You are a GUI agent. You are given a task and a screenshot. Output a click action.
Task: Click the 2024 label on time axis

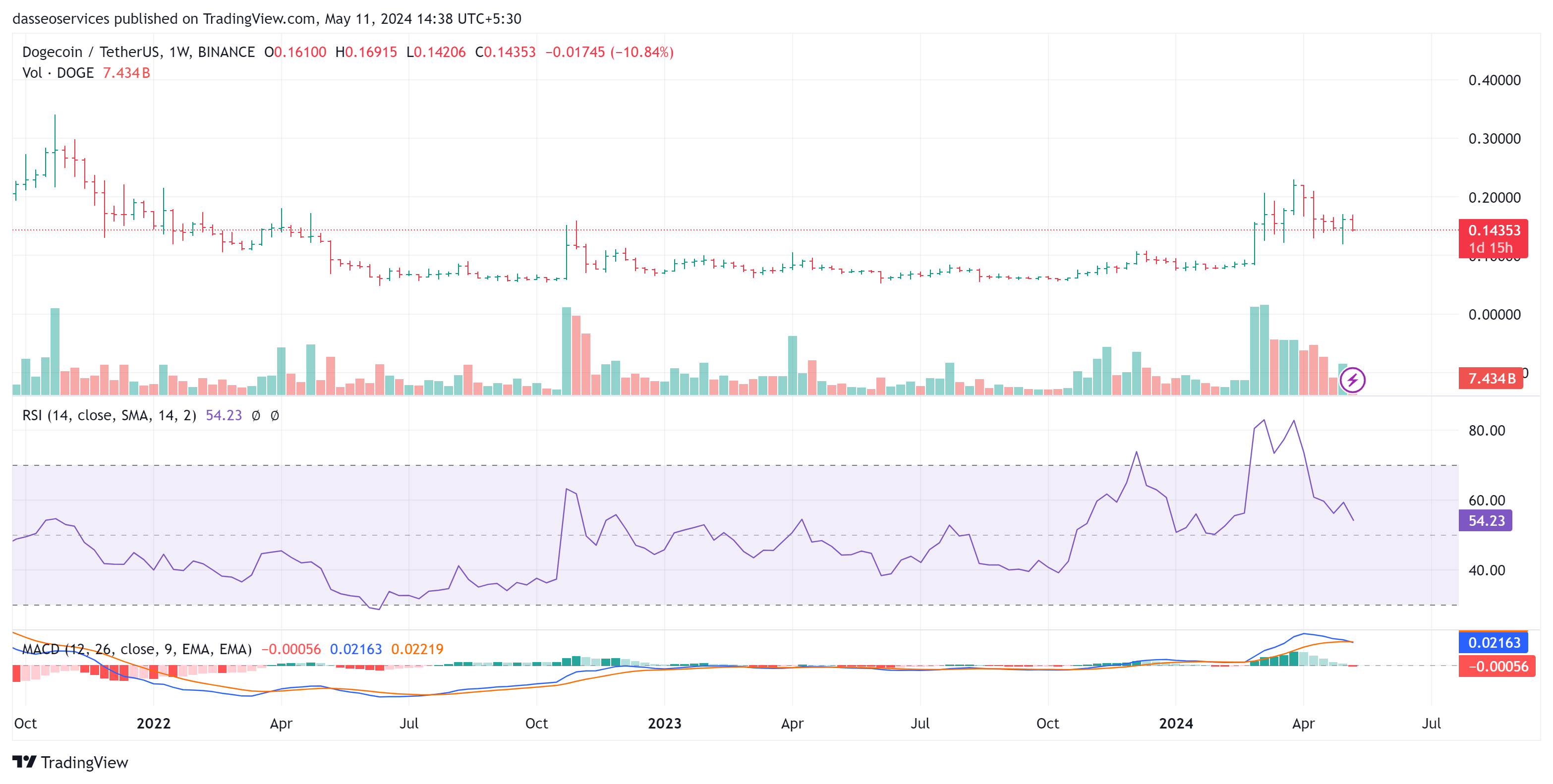coord(1176,723)
